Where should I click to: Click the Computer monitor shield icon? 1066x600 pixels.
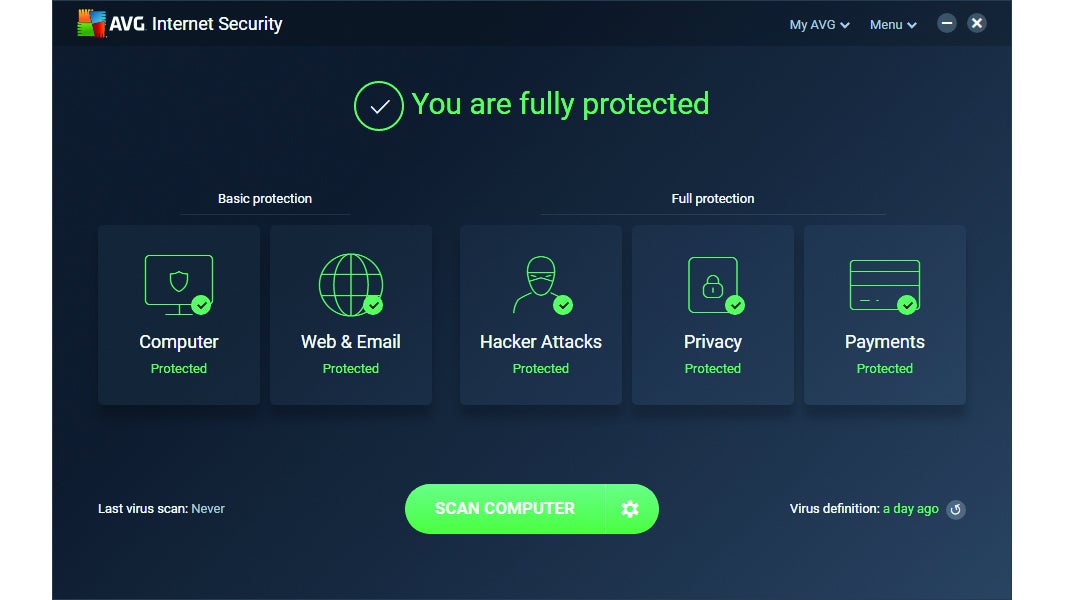click(x=178, y=284)
